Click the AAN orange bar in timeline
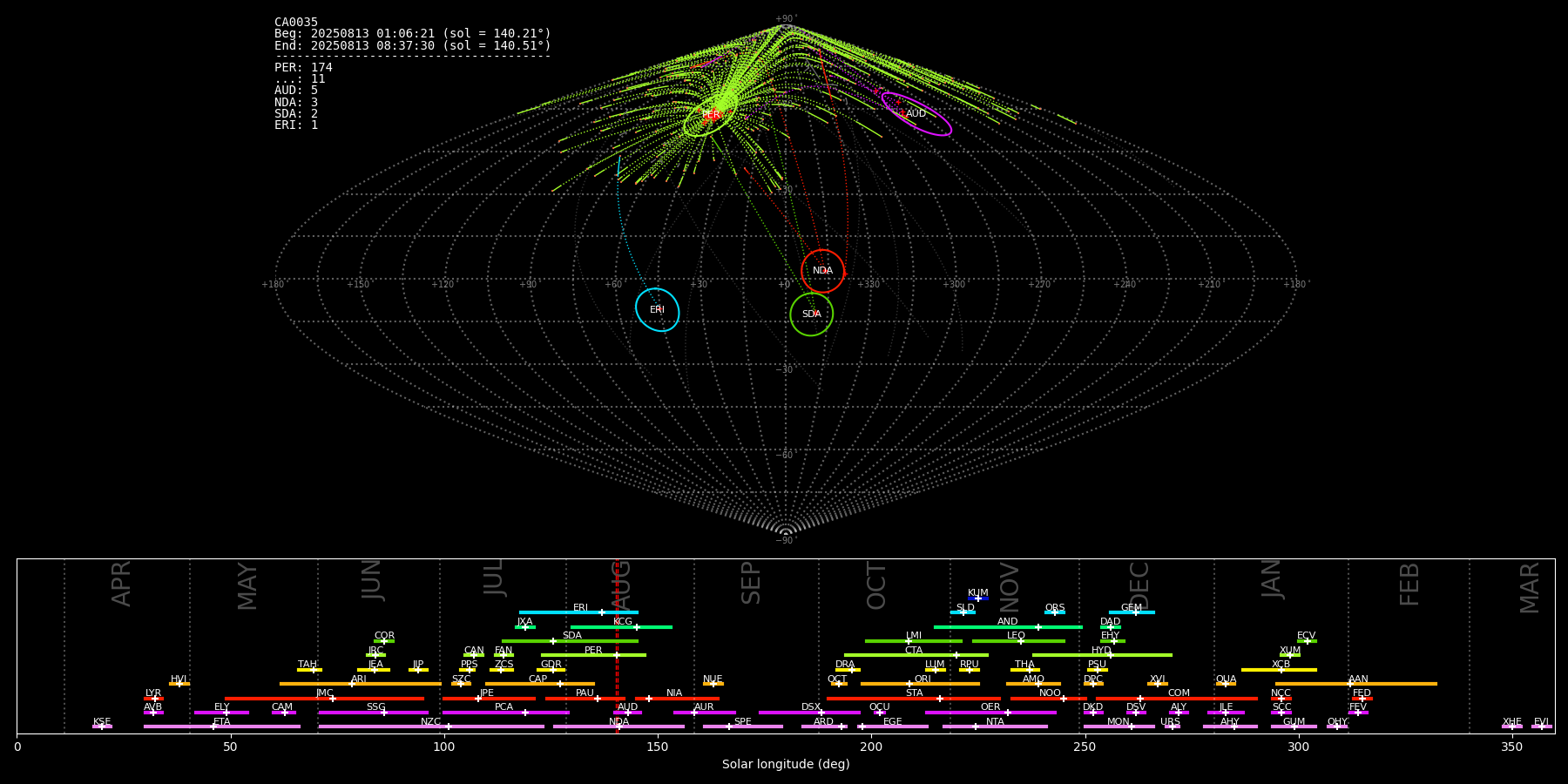1568x784 pixels. [1356, 684]
